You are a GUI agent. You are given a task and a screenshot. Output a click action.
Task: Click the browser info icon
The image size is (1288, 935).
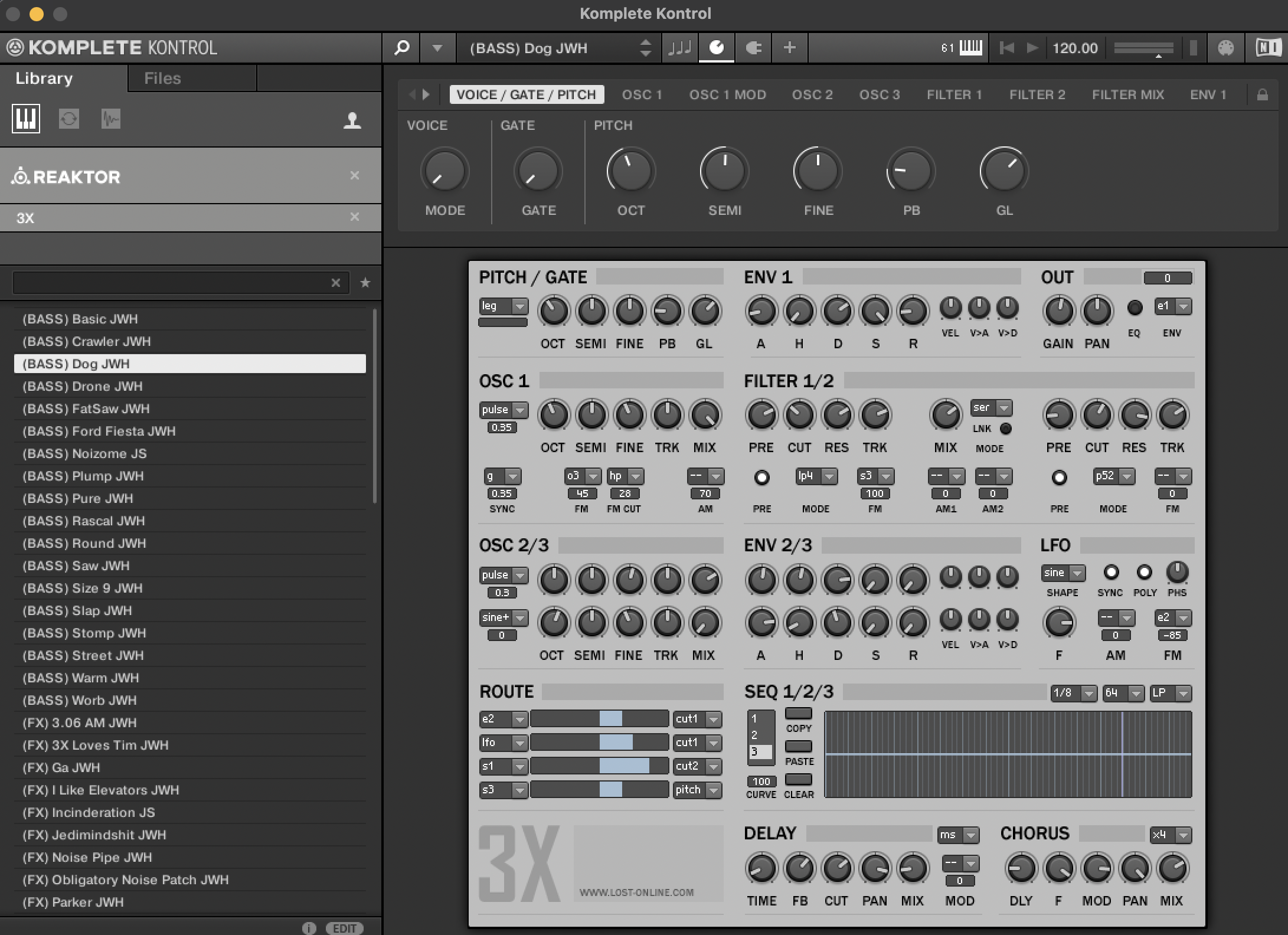pos(309,928)
